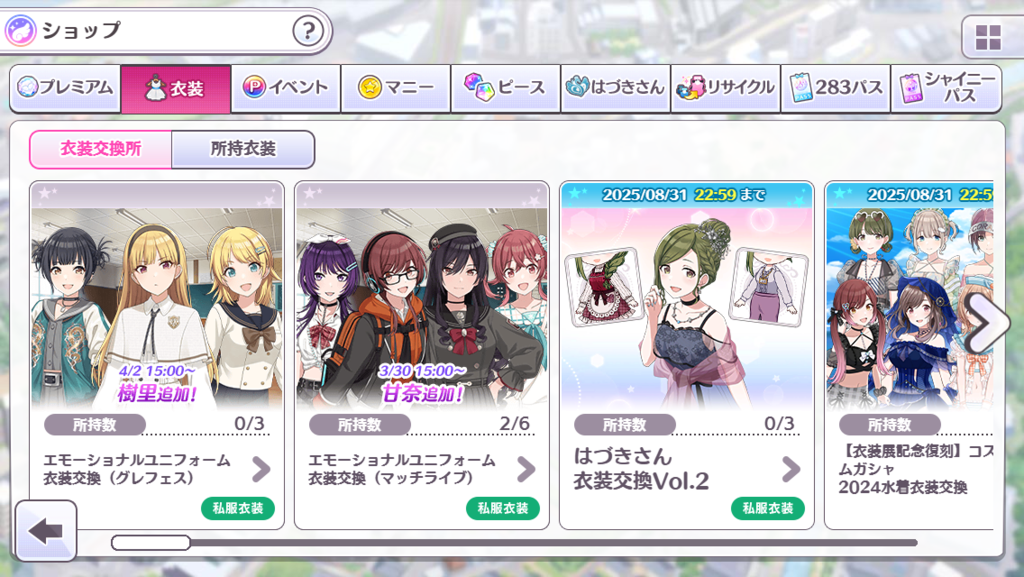Click the horizontal scrollbar handle
Image resolution: width=1024 pixels, height=577 pixels.
(151, 542)
